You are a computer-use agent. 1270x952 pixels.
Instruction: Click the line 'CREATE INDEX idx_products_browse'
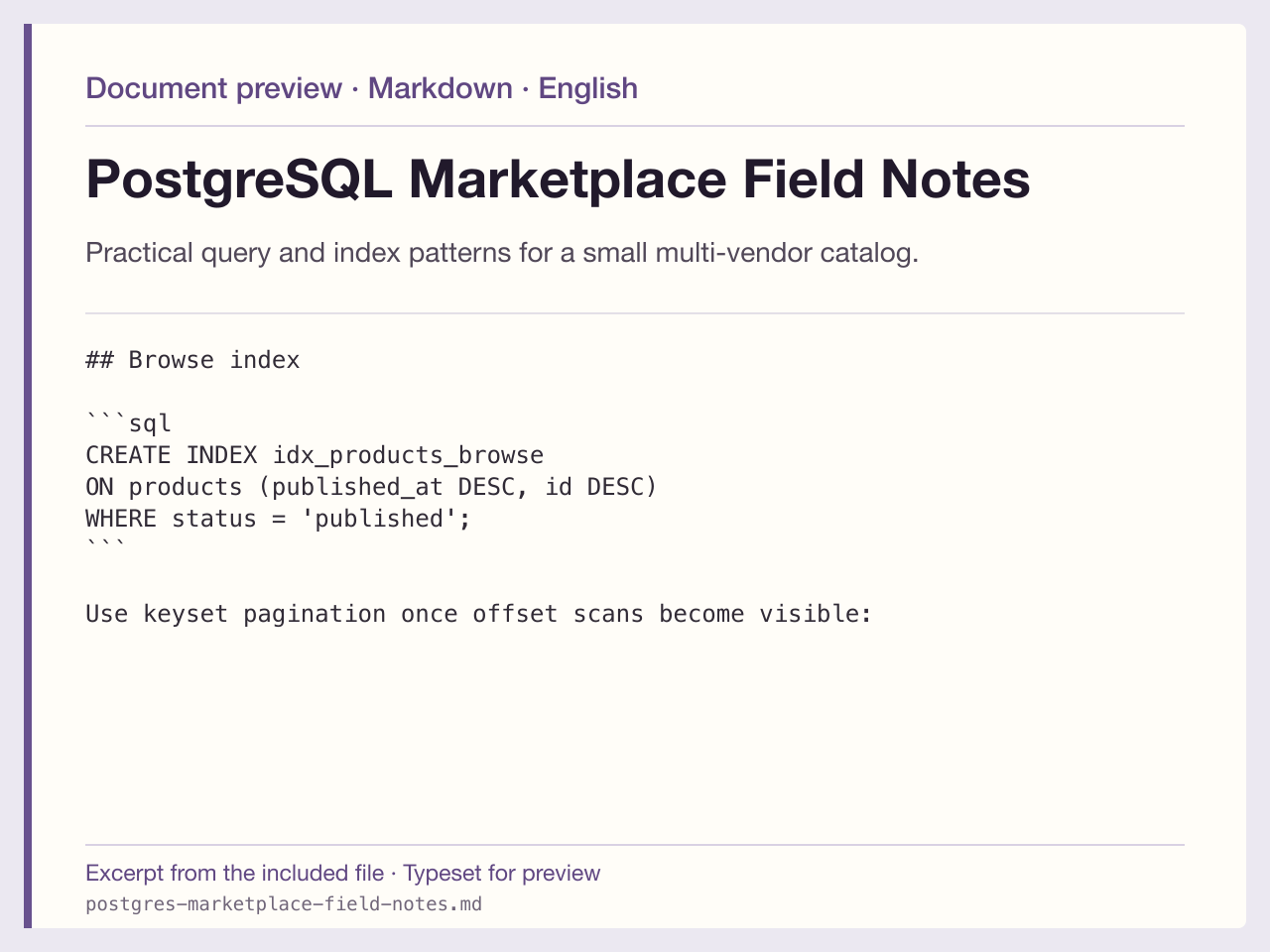point(315,455)
